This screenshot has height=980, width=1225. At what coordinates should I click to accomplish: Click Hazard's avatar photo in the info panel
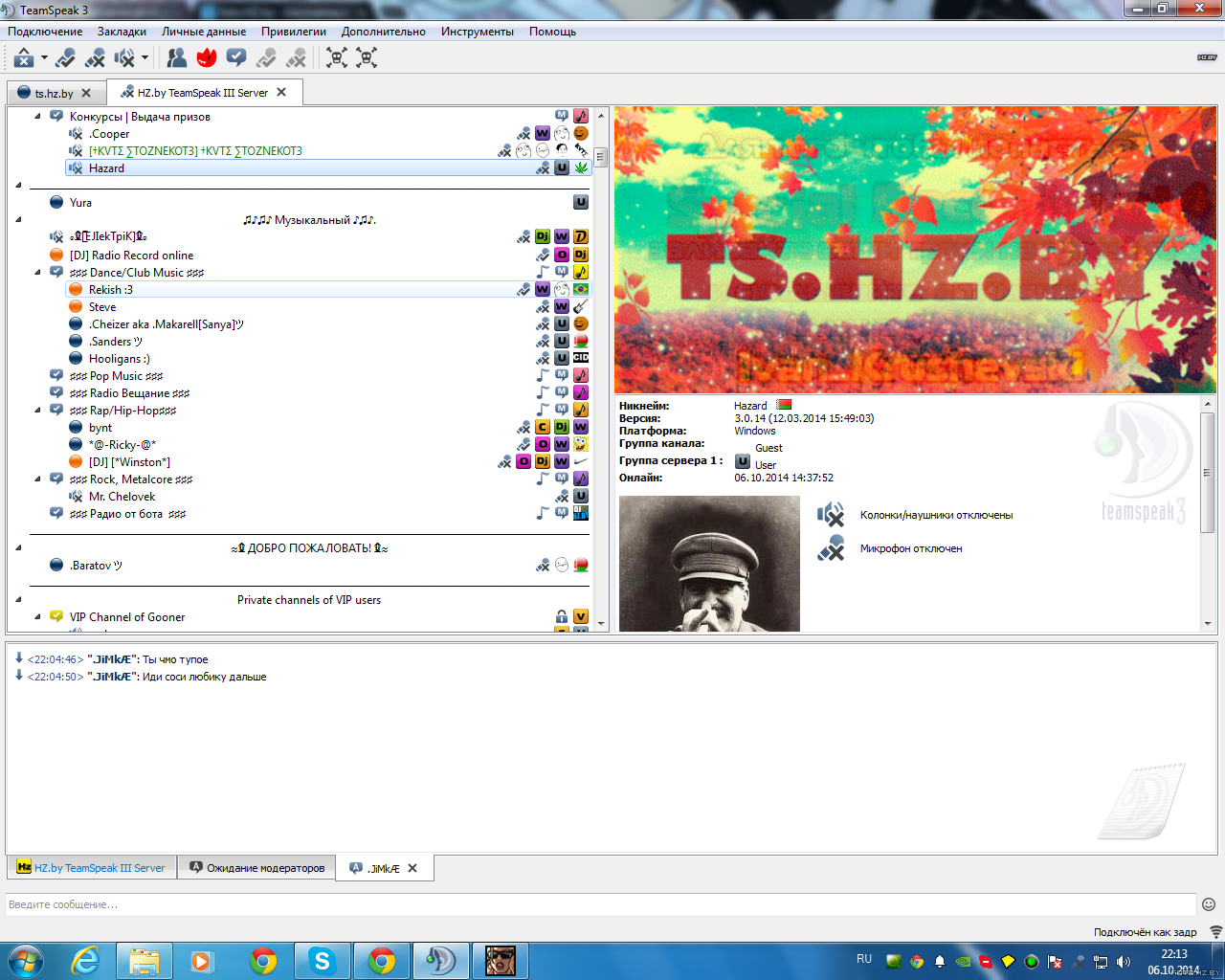(709, 564)
